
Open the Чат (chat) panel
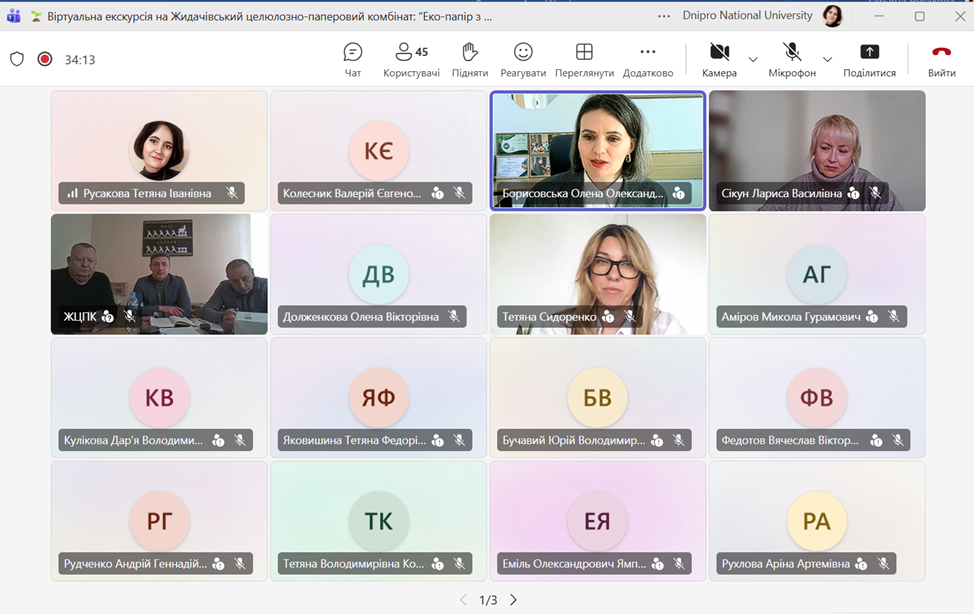tap(352, 59)
